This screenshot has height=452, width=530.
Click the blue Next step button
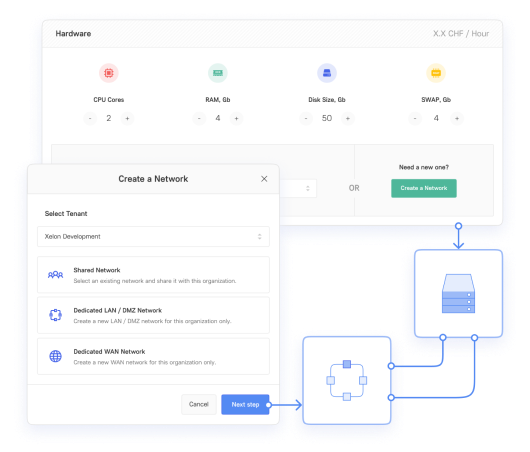(245, 404)
